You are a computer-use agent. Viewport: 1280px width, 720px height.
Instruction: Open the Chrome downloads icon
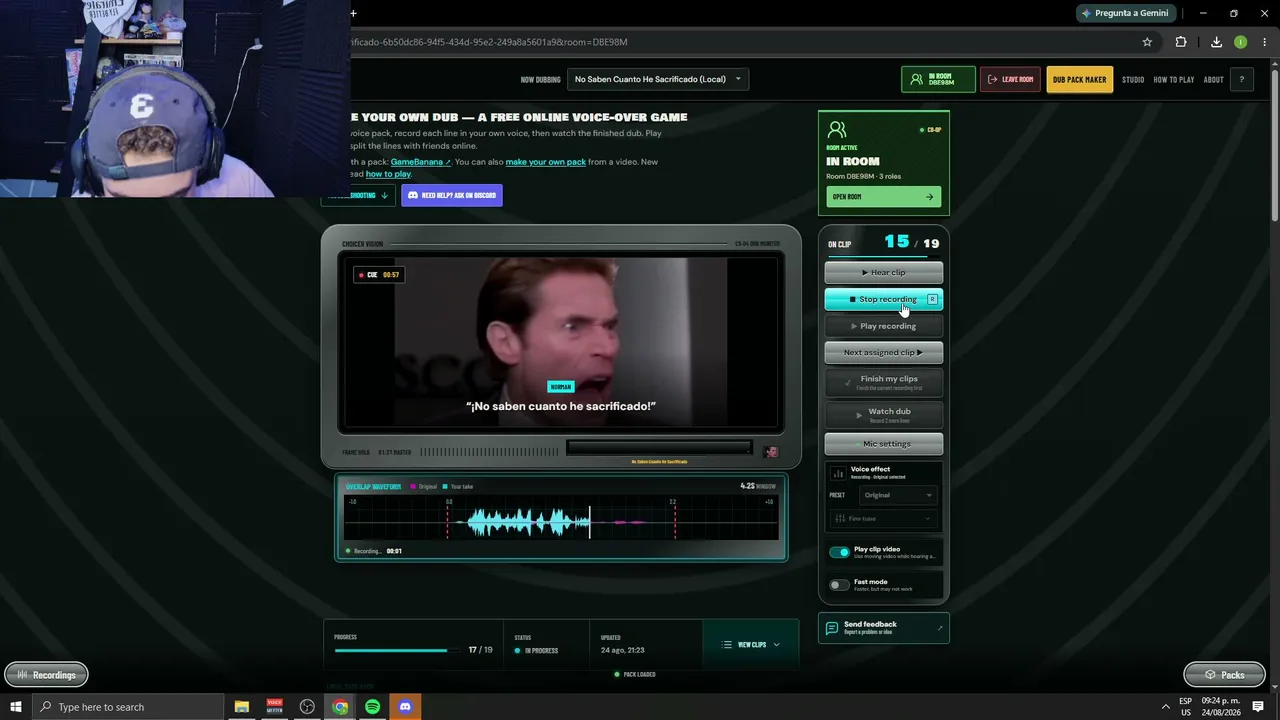tap(1216, 42)
